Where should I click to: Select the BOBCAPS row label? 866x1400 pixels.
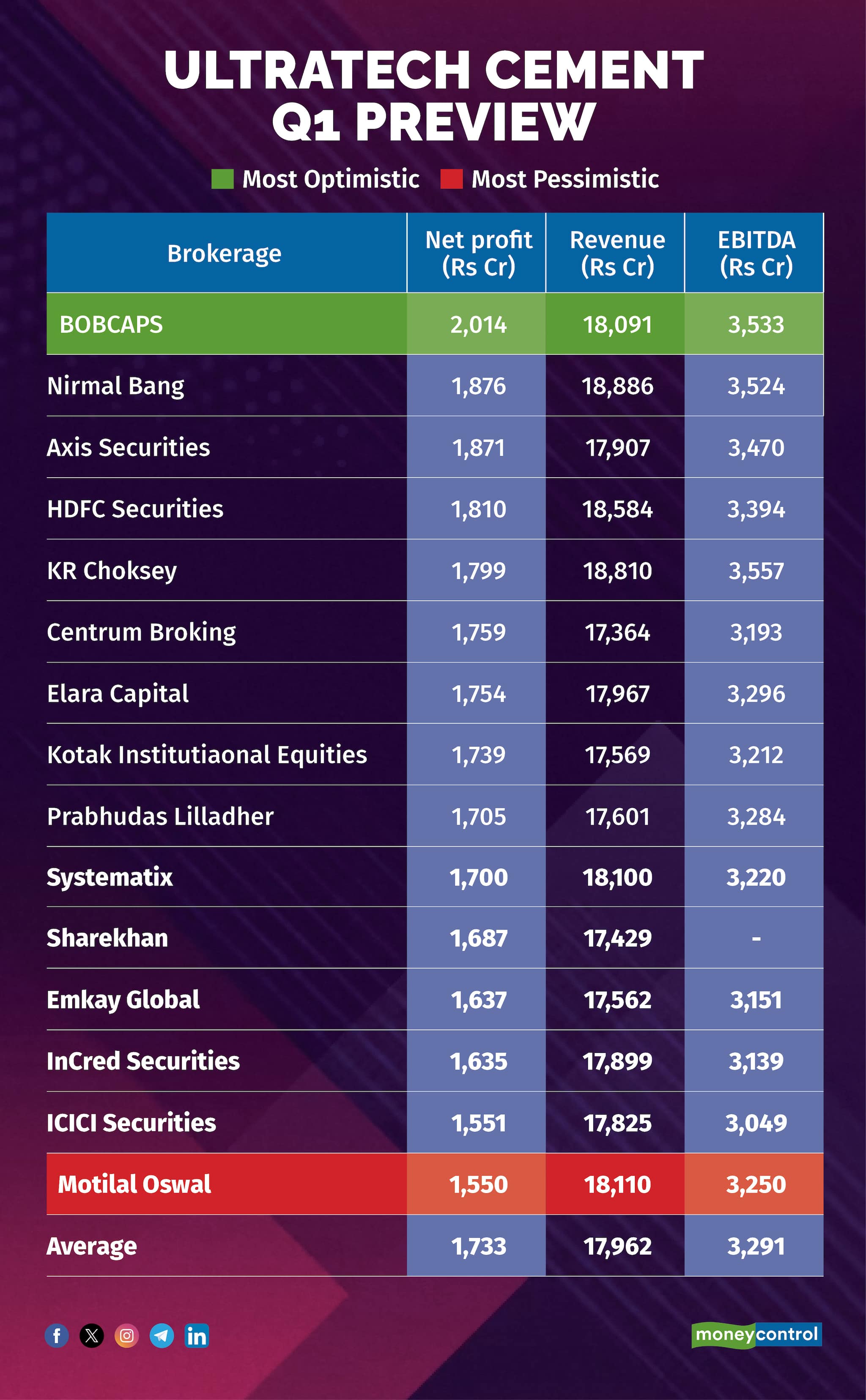111,324
